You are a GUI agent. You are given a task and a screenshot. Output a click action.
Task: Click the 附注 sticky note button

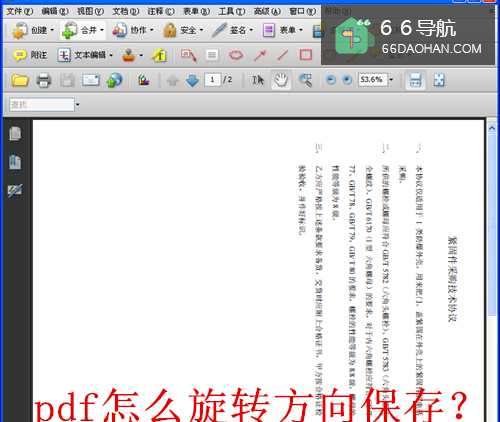30,55
